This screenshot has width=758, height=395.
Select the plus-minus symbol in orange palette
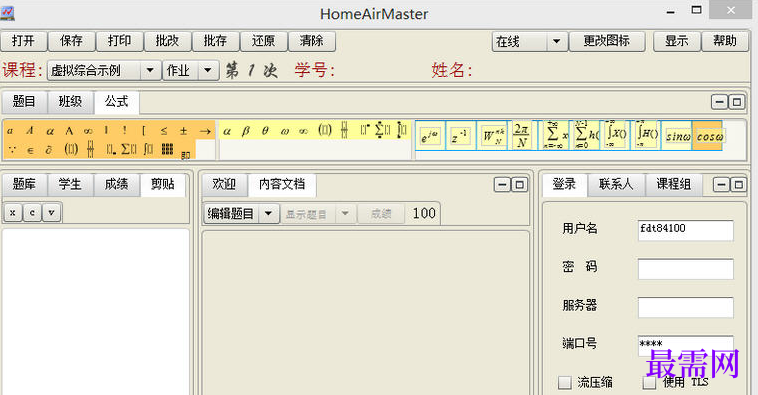pos(183,131)
